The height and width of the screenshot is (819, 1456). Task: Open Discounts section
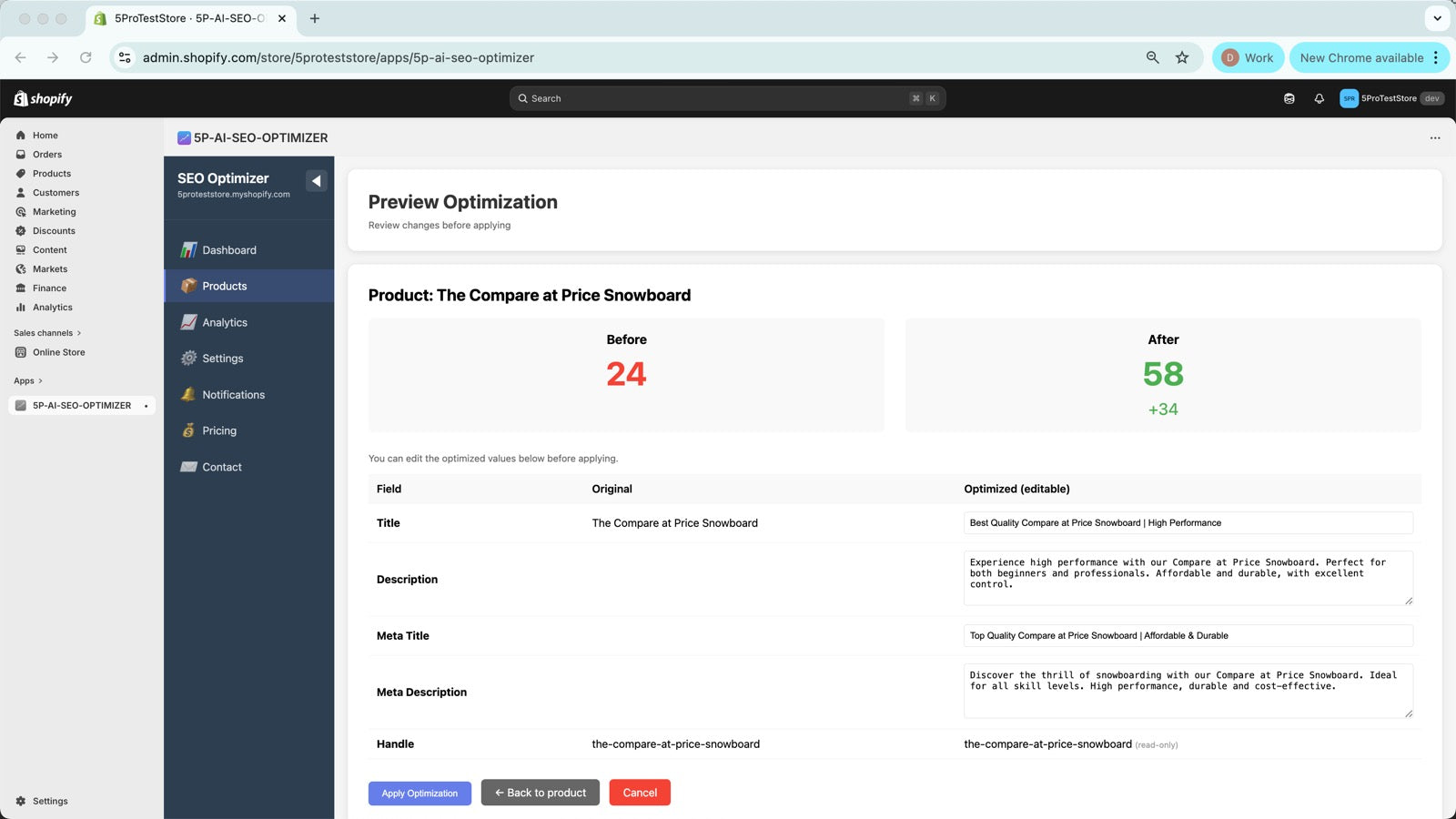click(54, 231)
